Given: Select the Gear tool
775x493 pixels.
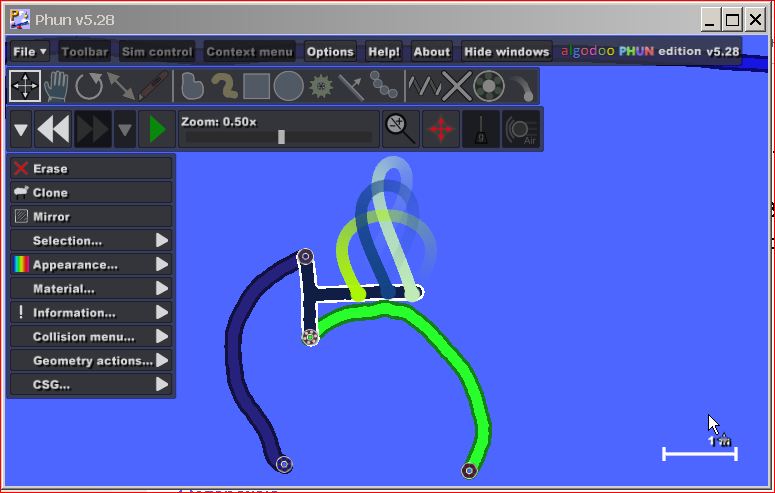Looking at the screenshot, I should point(320,86).
